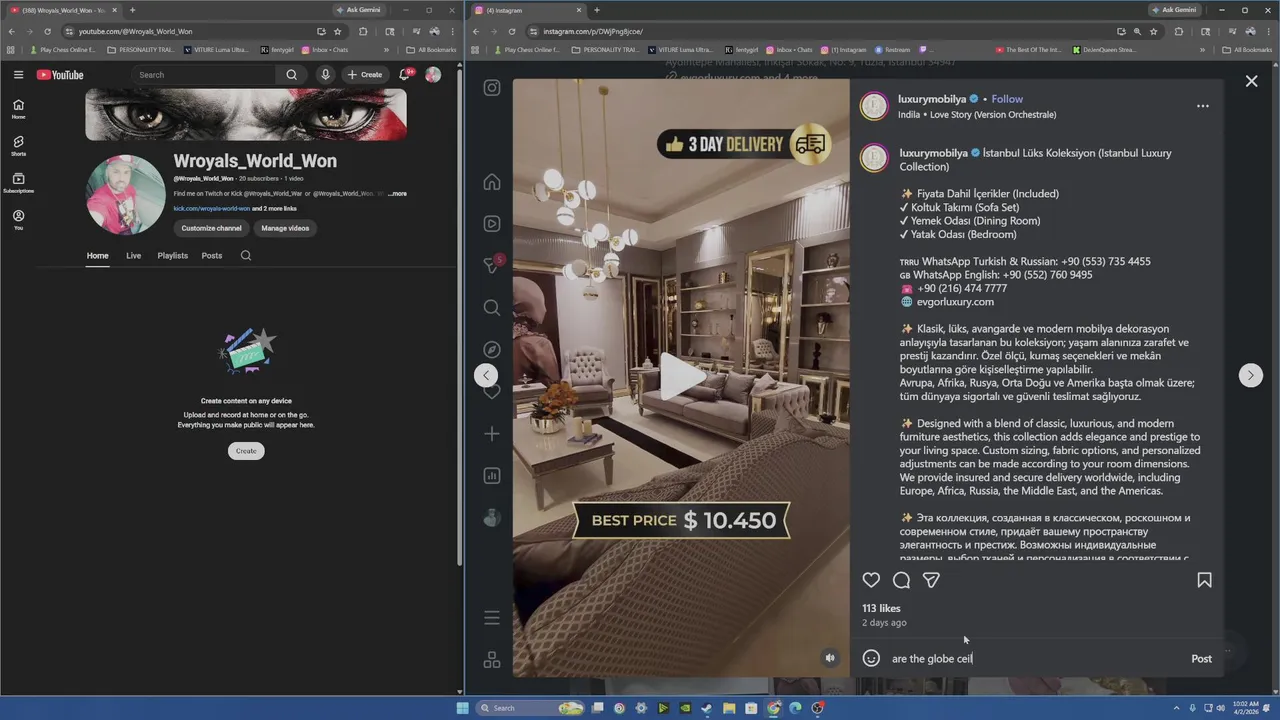Viewport: 1280px width, 720px height.
Task: Open Instagram Explore compass icon
Action: (492, 350)
